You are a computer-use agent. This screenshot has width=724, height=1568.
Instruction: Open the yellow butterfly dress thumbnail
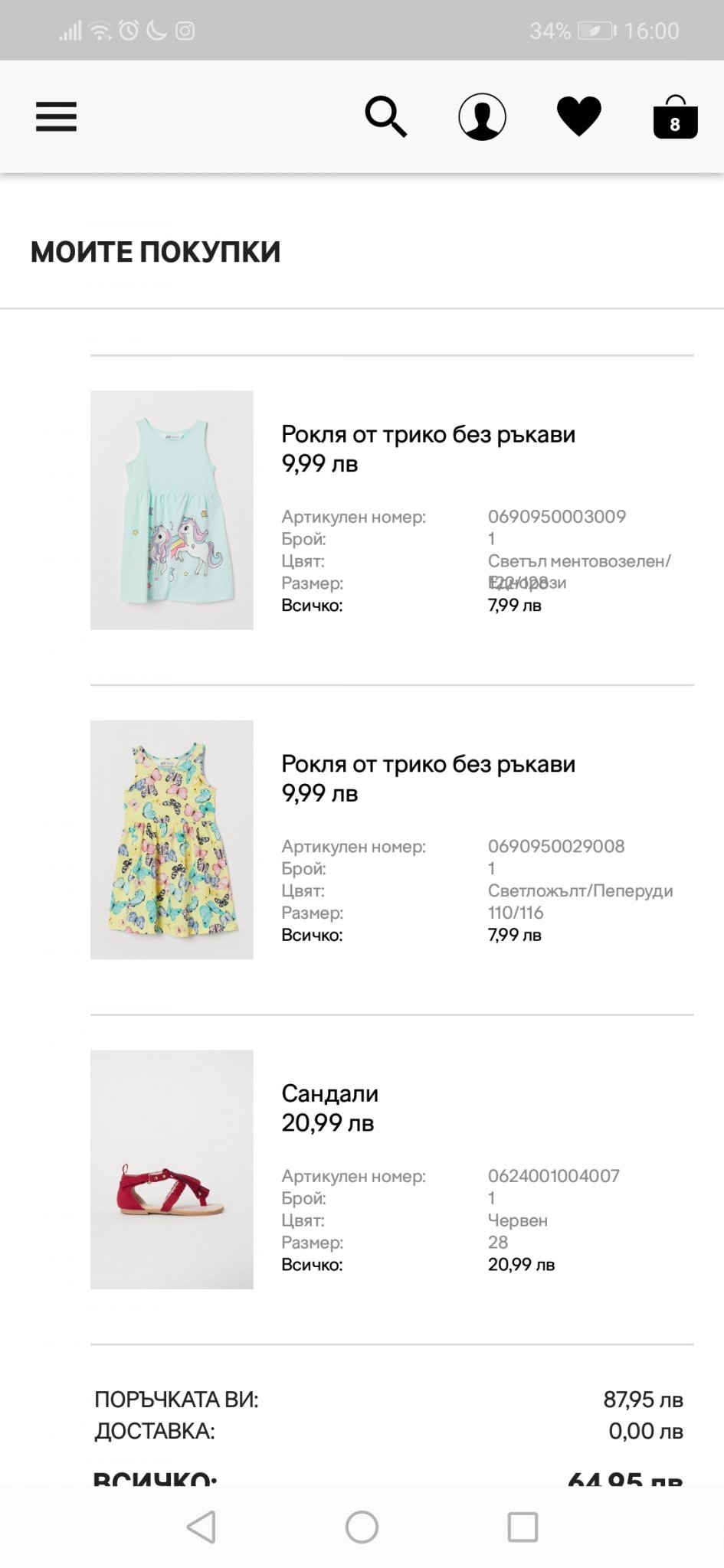pos(172,839)
